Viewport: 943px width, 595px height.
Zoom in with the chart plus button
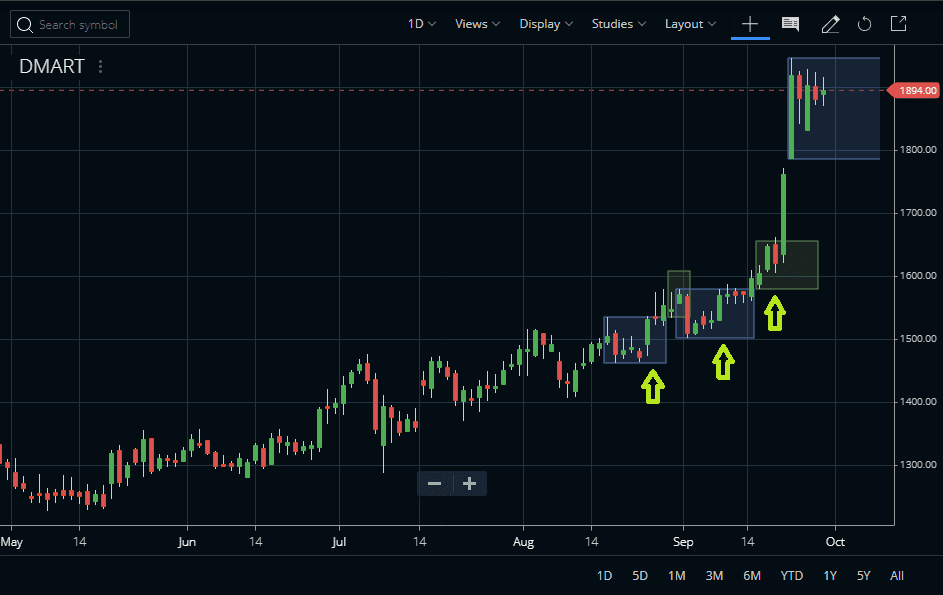[469, 483]
